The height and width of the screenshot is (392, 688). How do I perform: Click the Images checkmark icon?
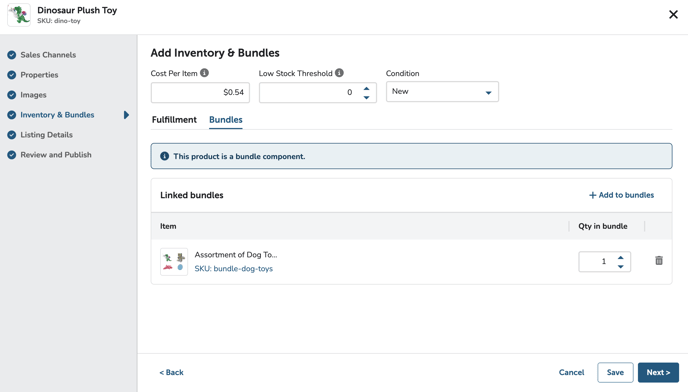[x=12, y=95]
